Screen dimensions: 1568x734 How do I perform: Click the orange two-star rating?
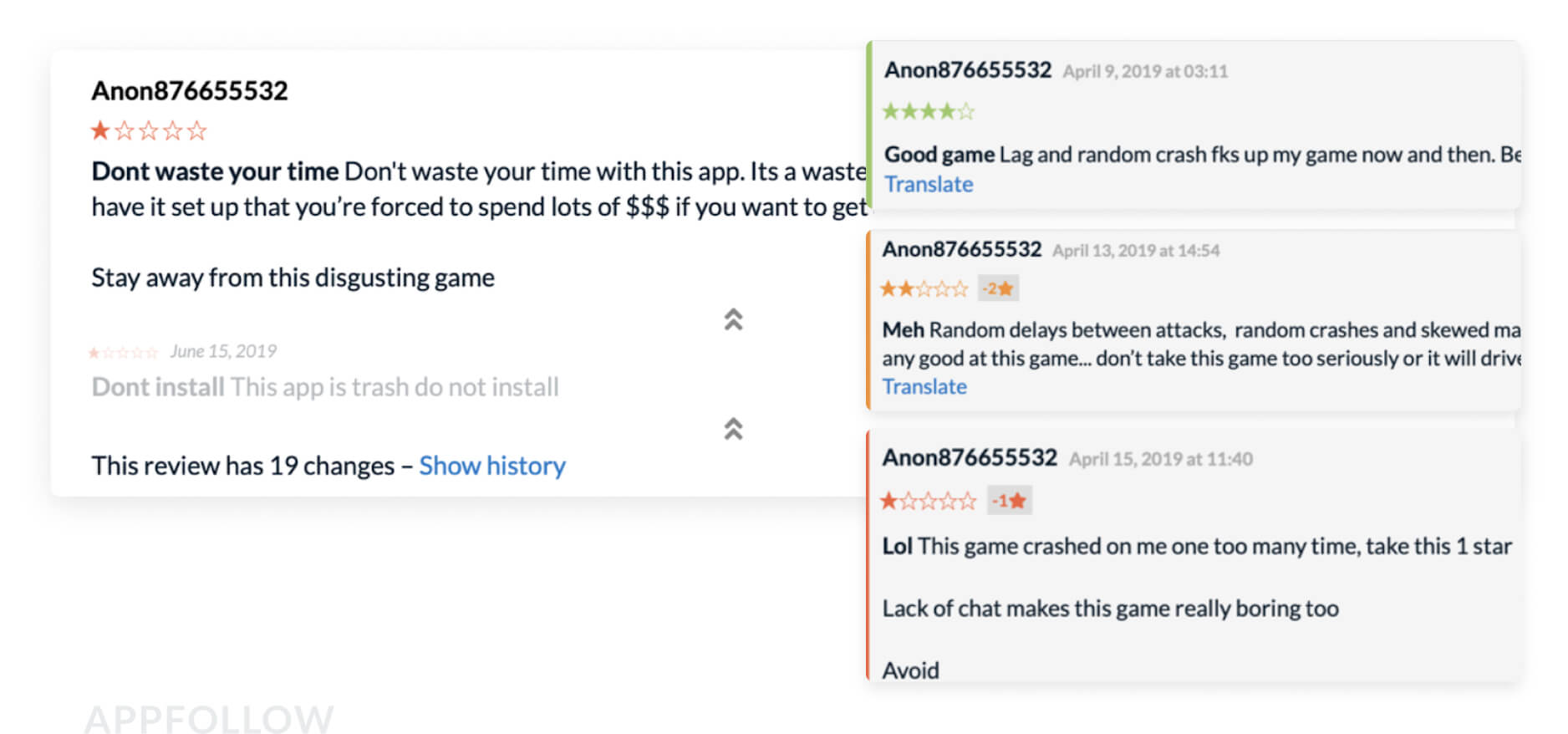pyautogui.click(x=924, y=289)
